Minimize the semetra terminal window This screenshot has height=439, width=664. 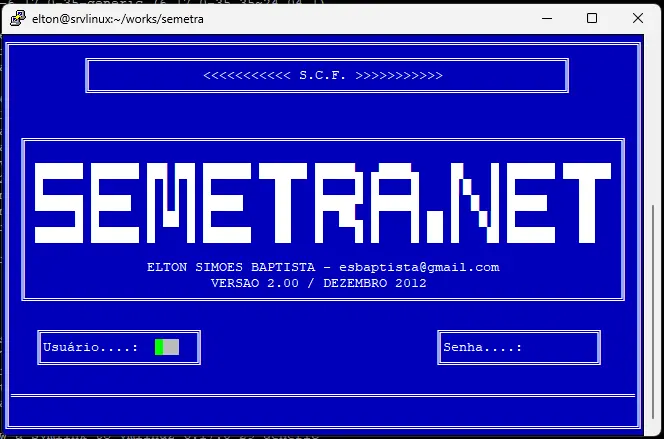[x=547, y=19]
